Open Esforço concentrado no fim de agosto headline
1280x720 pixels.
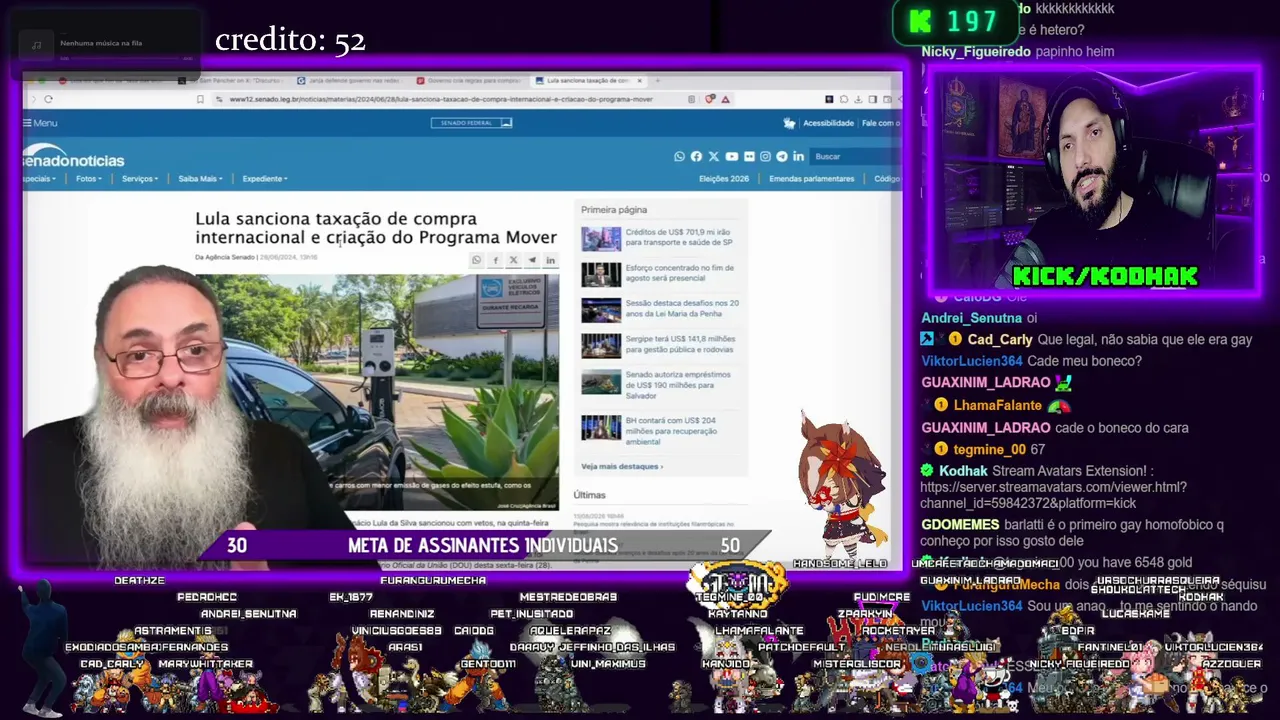(x=680, y=273)
